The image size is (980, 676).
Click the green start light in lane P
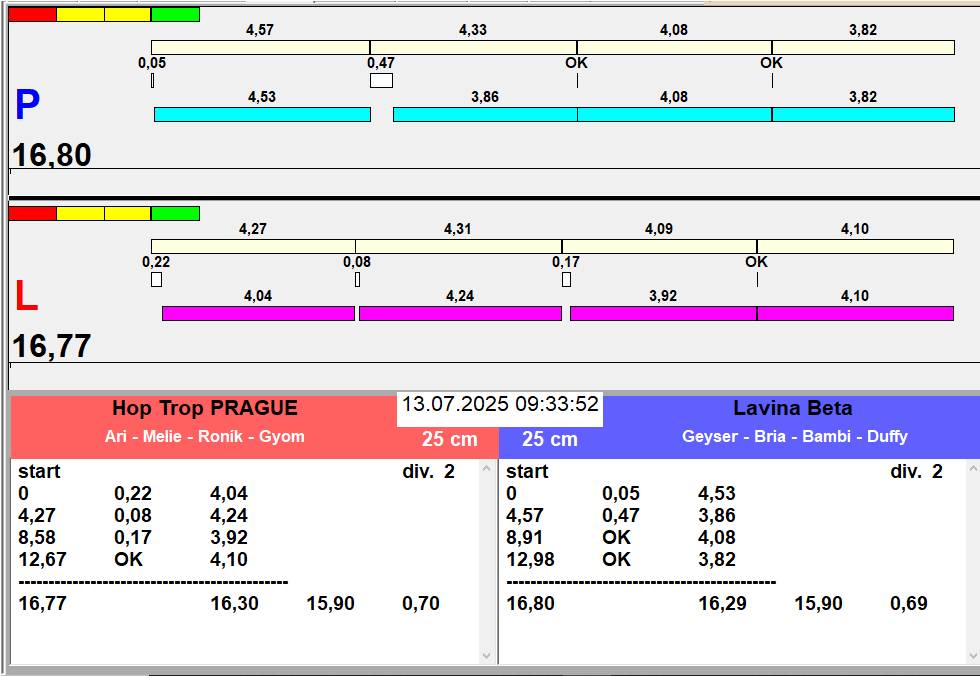(175, 14)
